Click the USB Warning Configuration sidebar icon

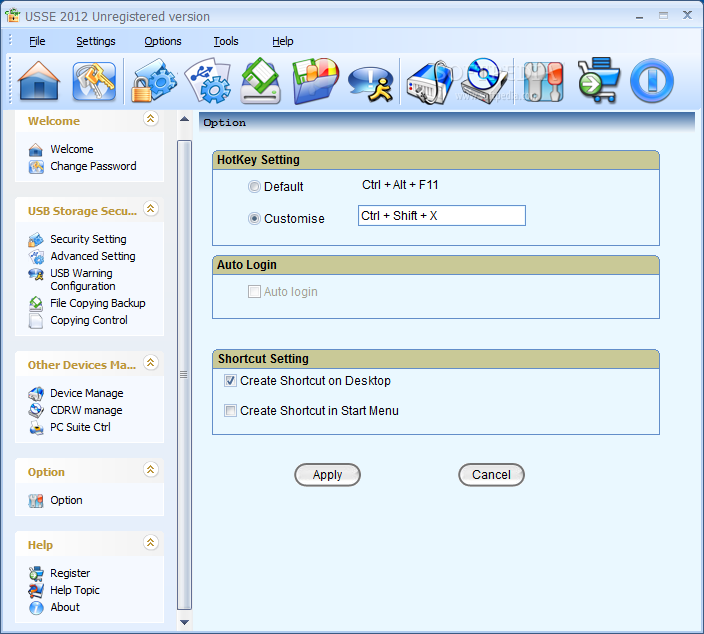click(x=36, y=274)
